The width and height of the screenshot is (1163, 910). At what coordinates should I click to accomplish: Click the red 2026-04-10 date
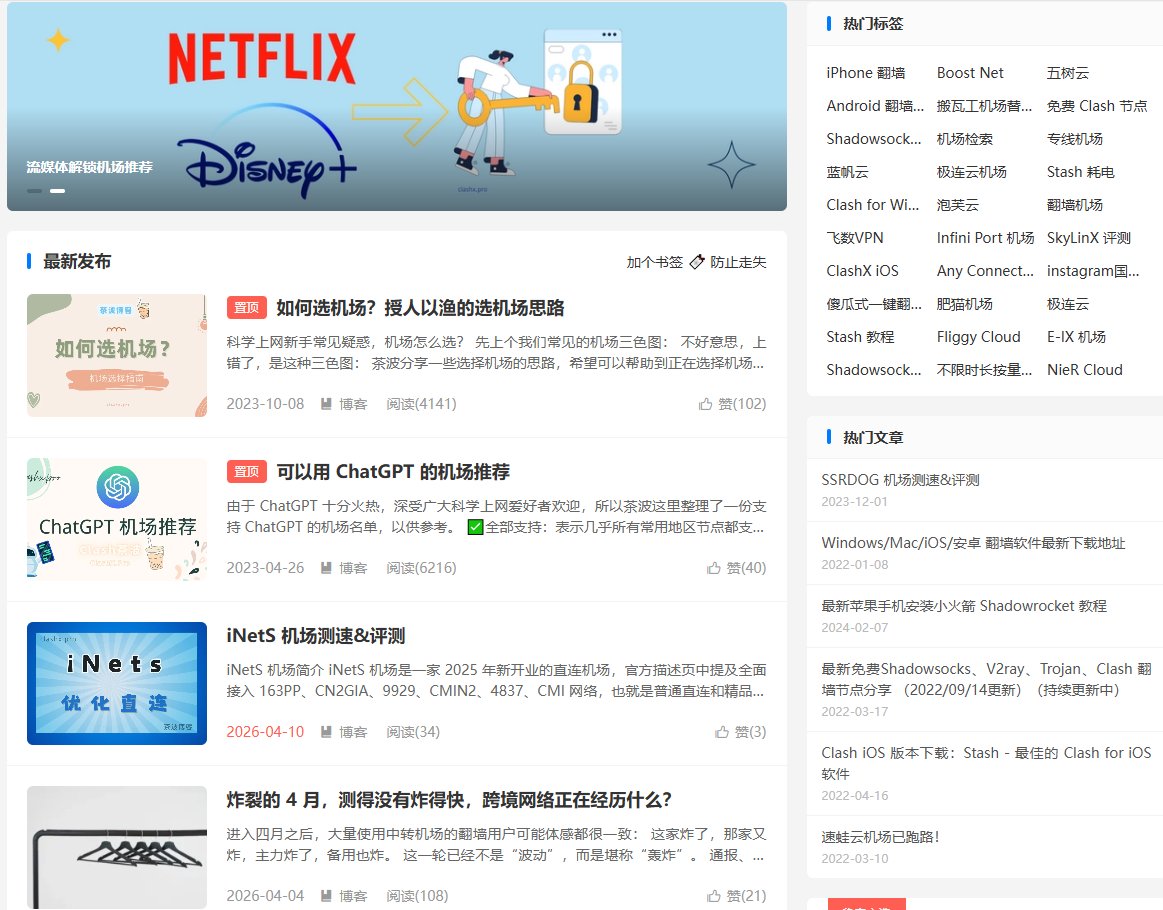(x=265, y=732)
